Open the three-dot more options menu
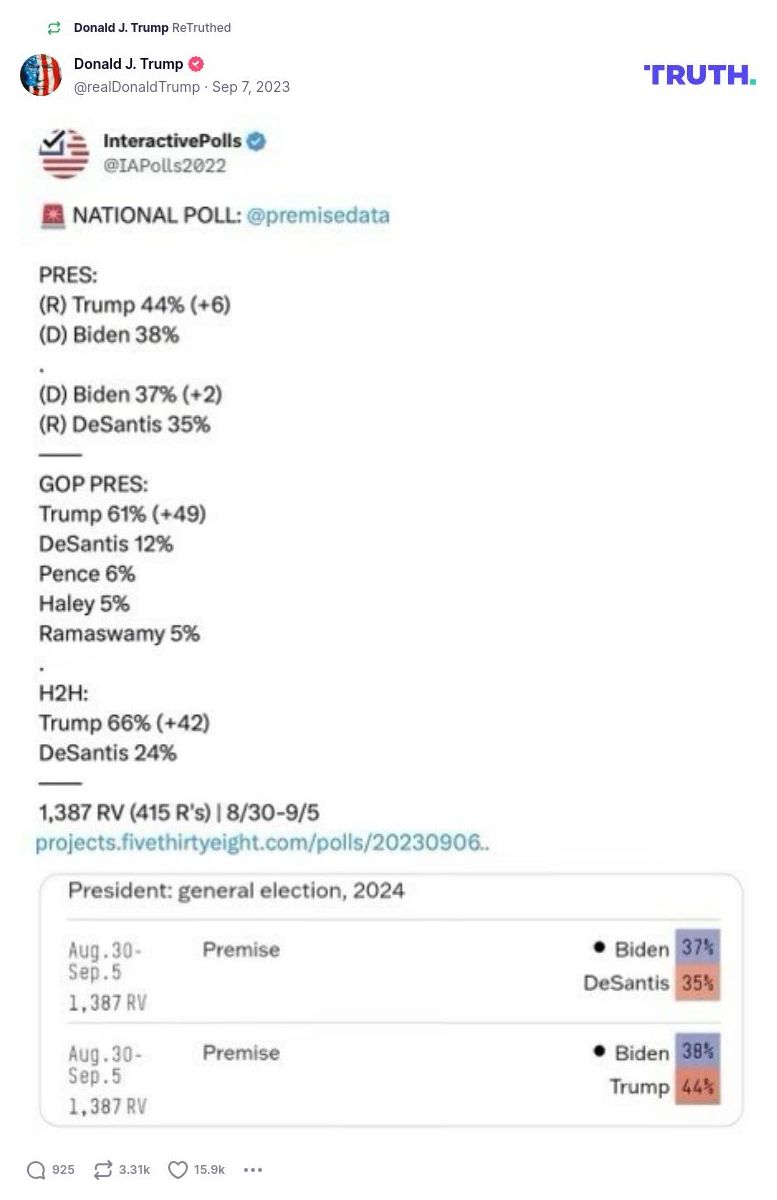Viewport: 777px width, 1200px height. [253, 1170]
